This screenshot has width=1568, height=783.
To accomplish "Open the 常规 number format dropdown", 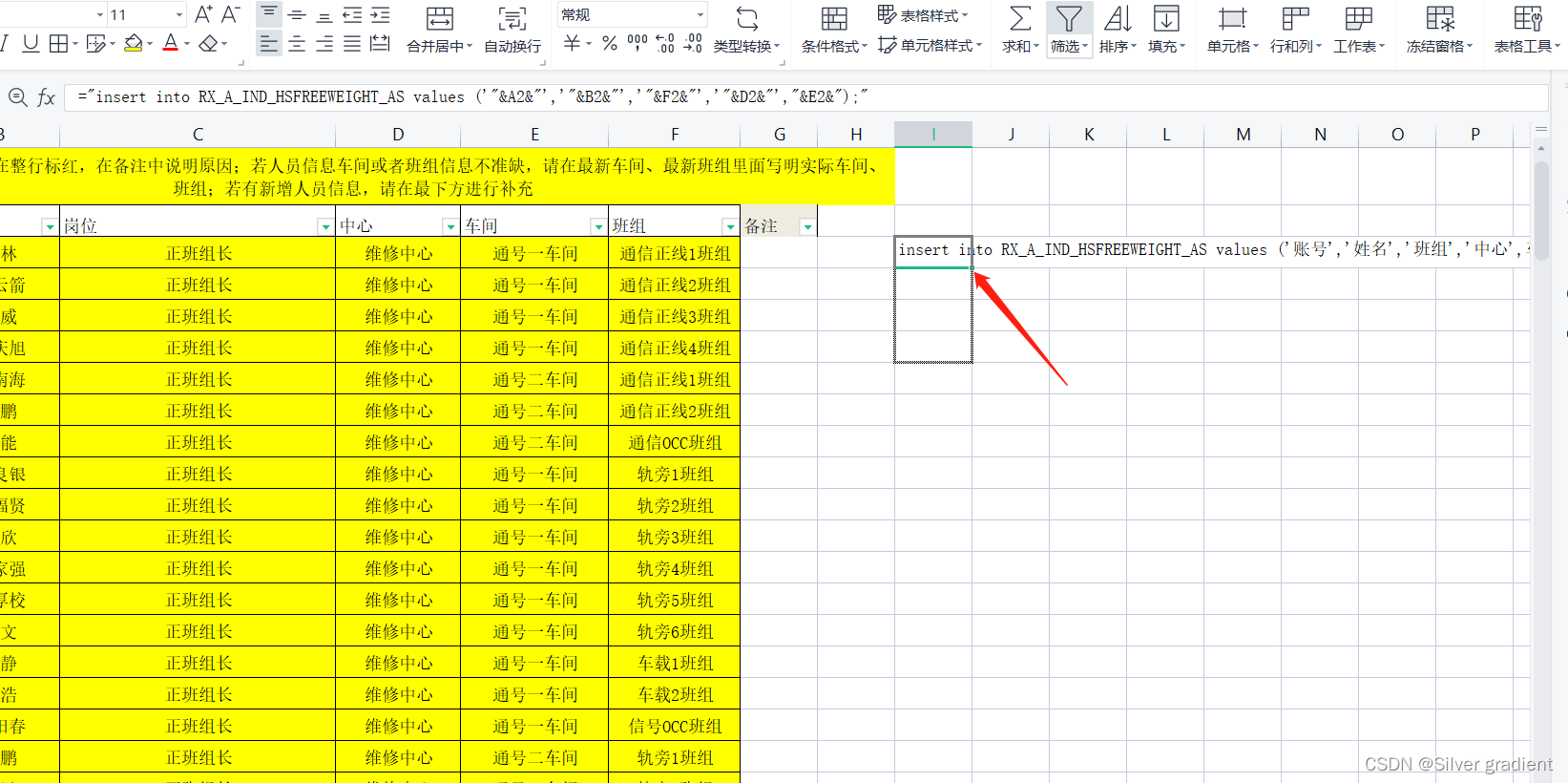I will (x=632, y=14).
